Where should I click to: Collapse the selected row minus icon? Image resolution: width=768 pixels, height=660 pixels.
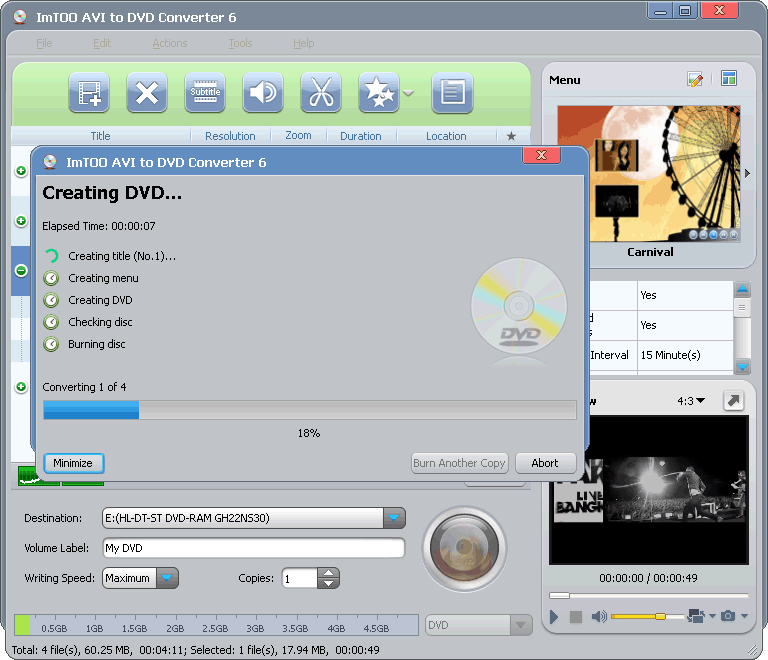21,270
